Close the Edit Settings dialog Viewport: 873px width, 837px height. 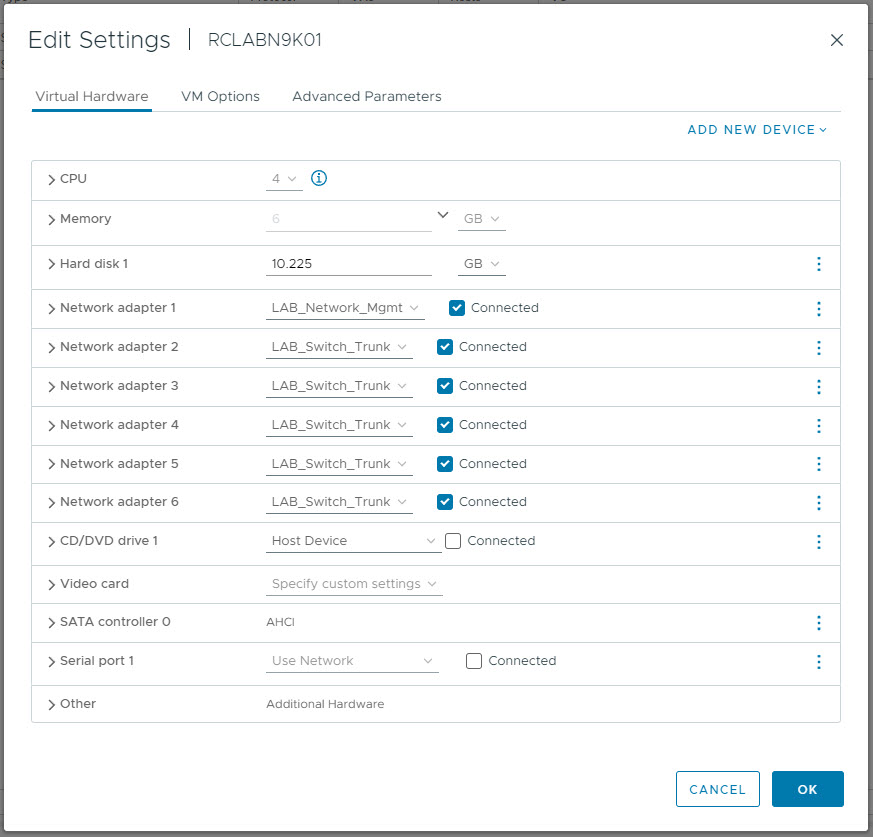coord(836,40)
